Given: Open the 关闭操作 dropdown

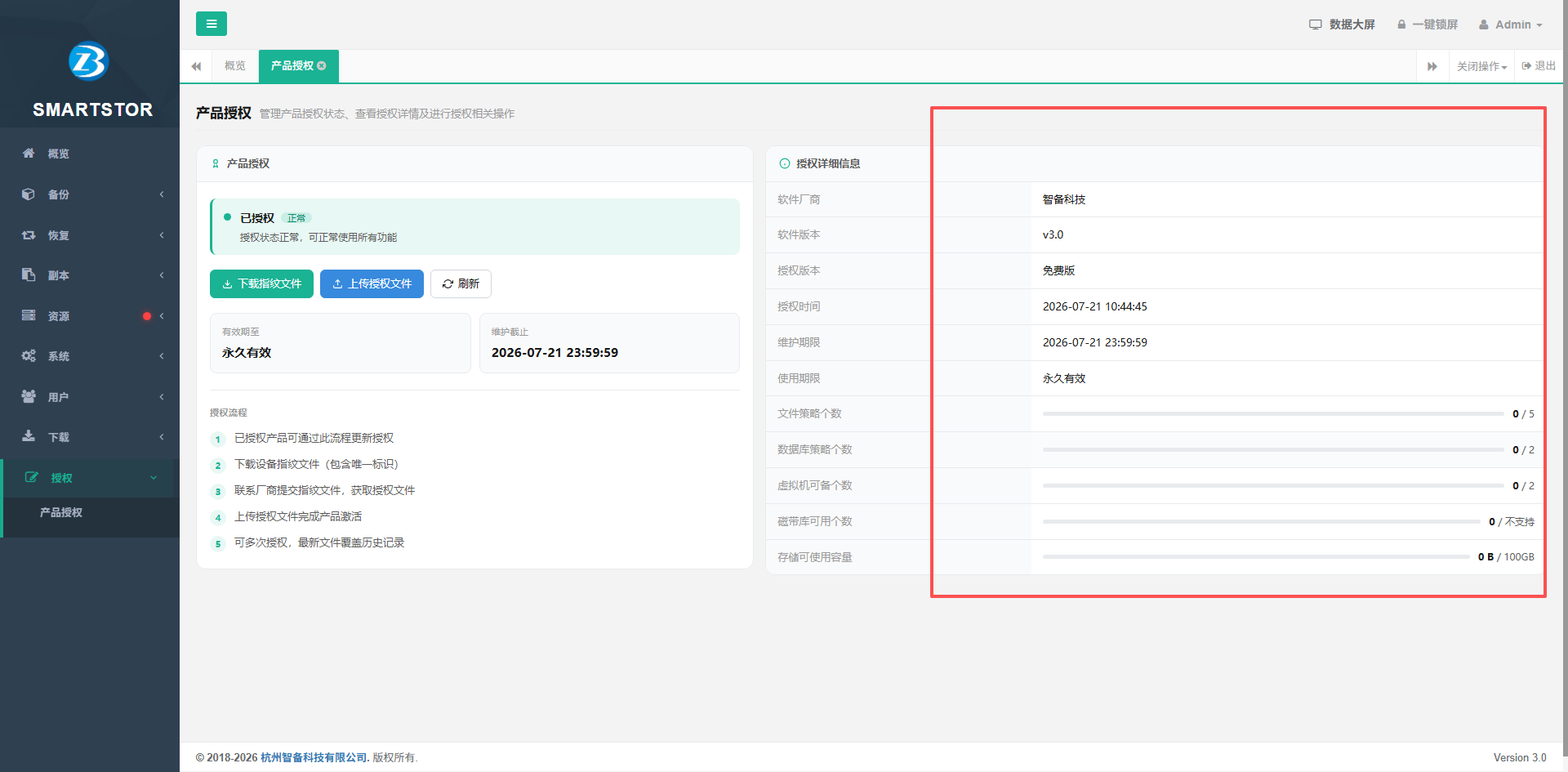Looking at the screenshot, I should point(1481,66).
